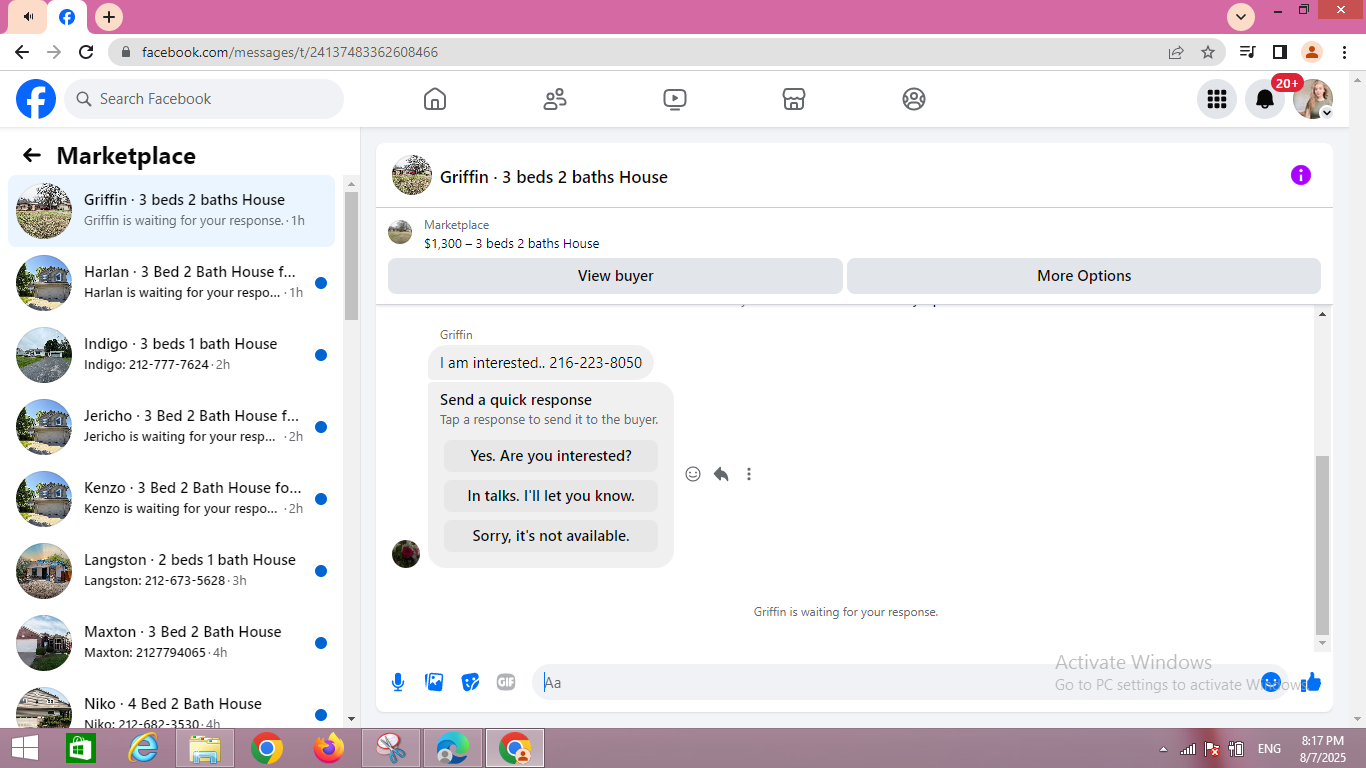
Task: Reply to the message using arrow icon
Action: point(721,474)
